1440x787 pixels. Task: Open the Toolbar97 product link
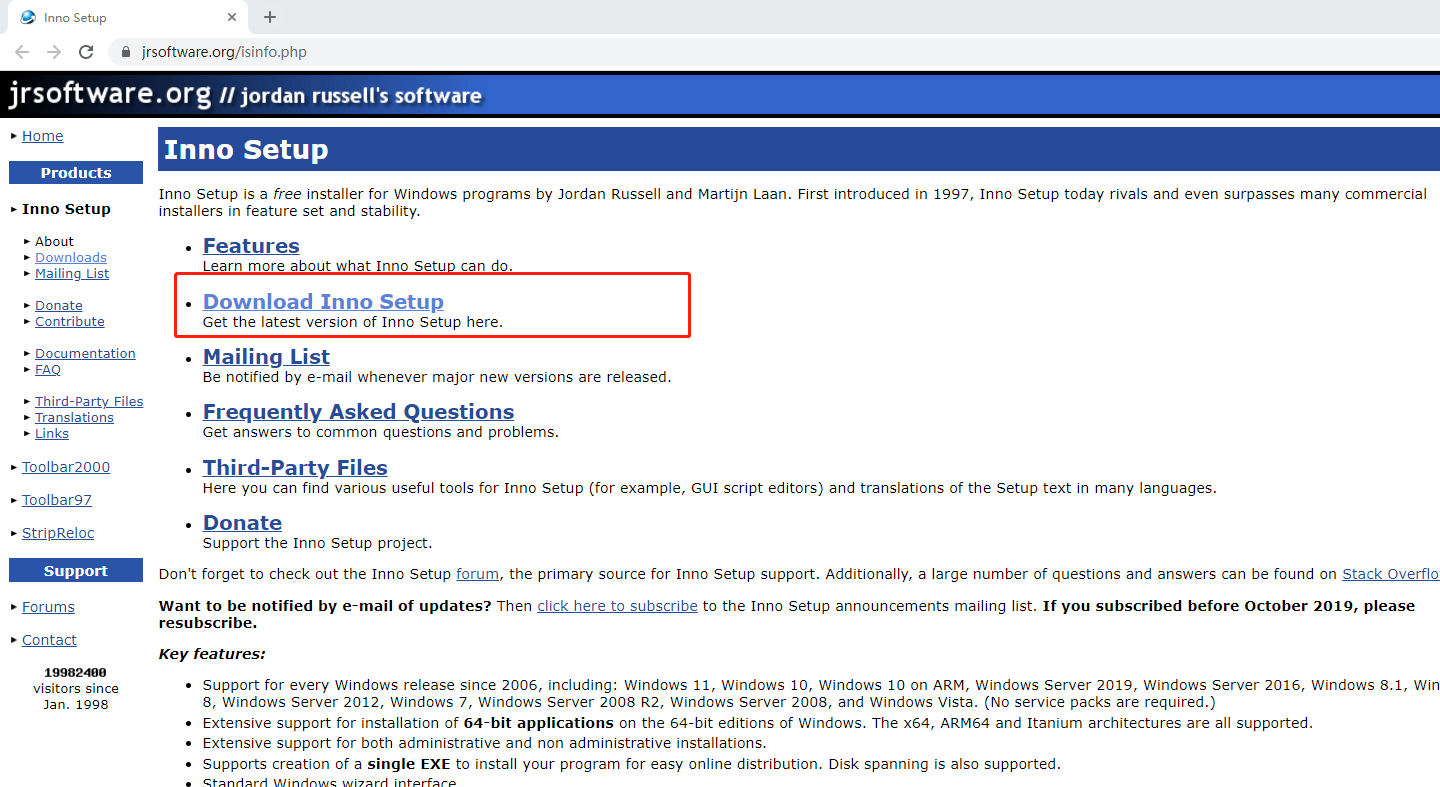57,500
